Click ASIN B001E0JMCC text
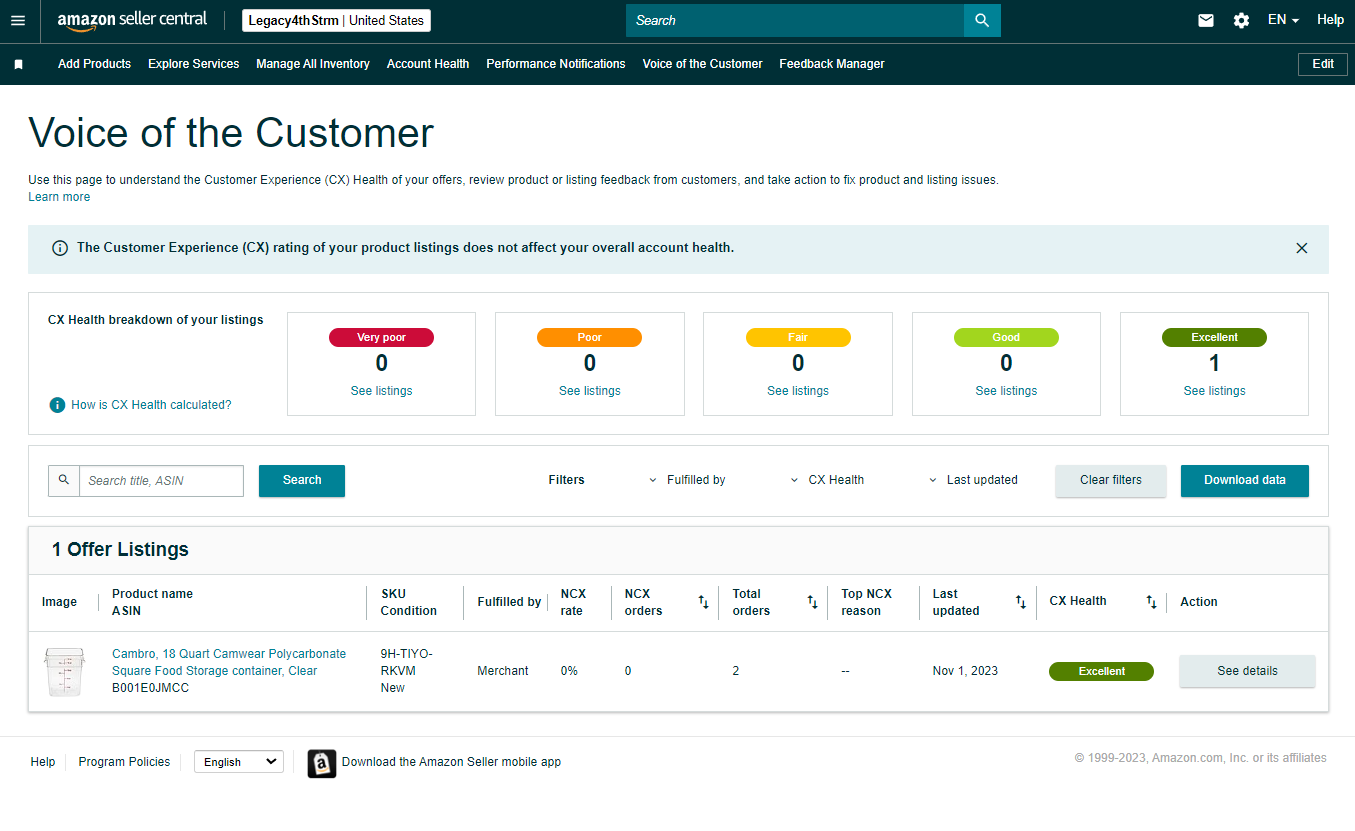Viewport: 1355px width, 831px height. (150, 688)
